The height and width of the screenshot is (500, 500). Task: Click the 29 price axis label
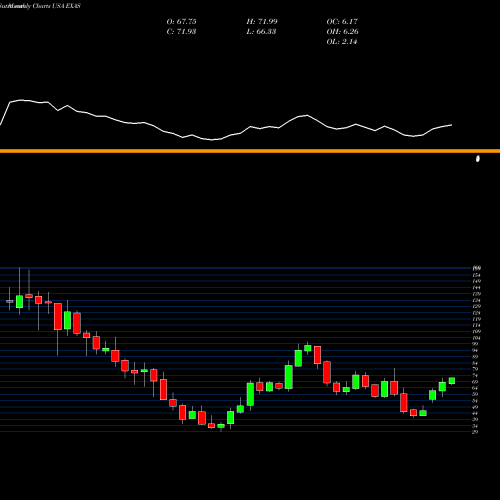[475, 432]
